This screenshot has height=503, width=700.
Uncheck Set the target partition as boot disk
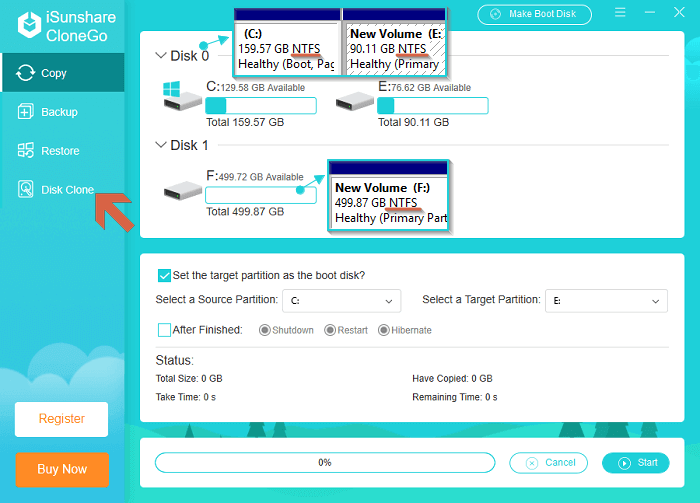pyautogui.click(x=164, y=275)
